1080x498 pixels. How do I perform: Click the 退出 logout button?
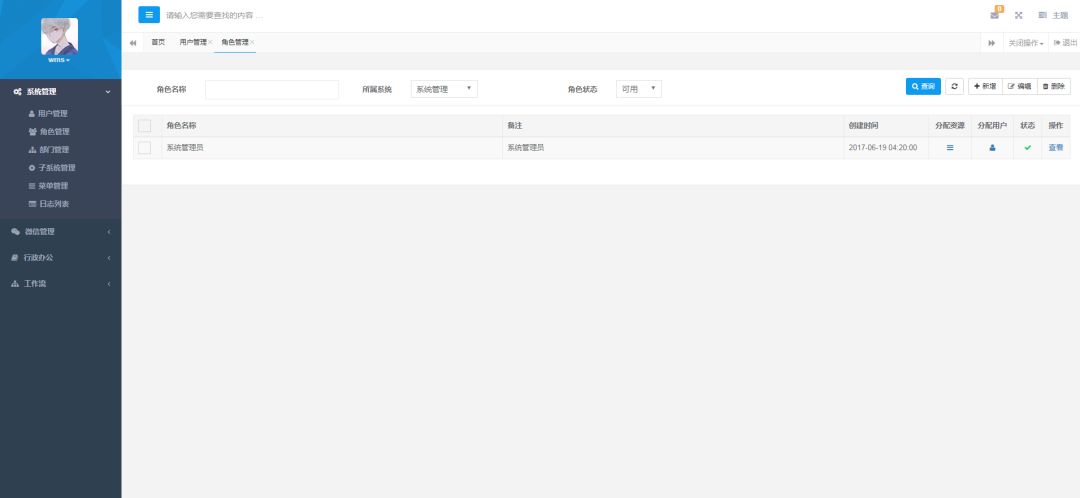[1065, 43]
